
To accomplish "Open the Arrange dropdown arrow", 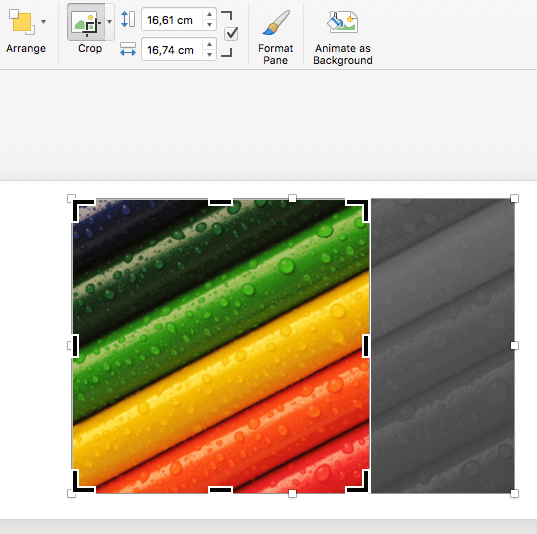I will [43, 22].
